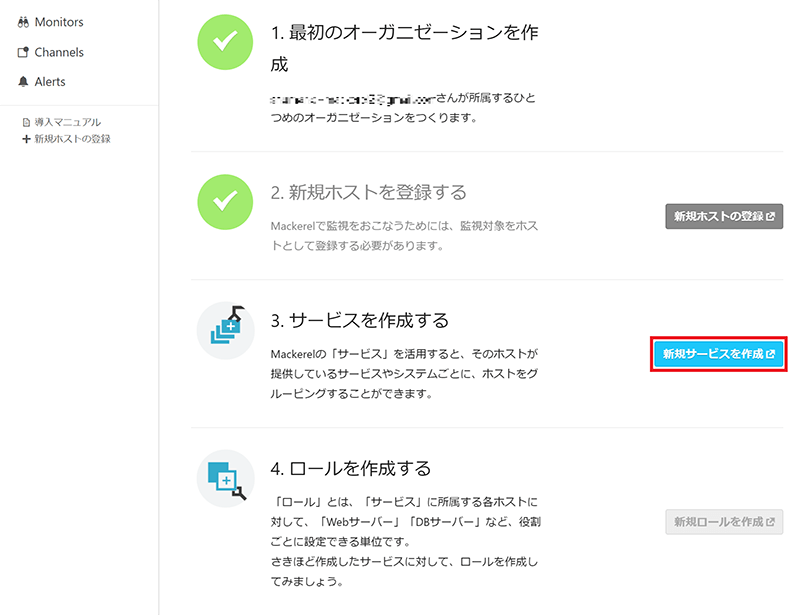Image resolution: width=800 pixels, height=615 pixels.
Task: Click the Alerts bell icon
Action: (x=23, y=82)
